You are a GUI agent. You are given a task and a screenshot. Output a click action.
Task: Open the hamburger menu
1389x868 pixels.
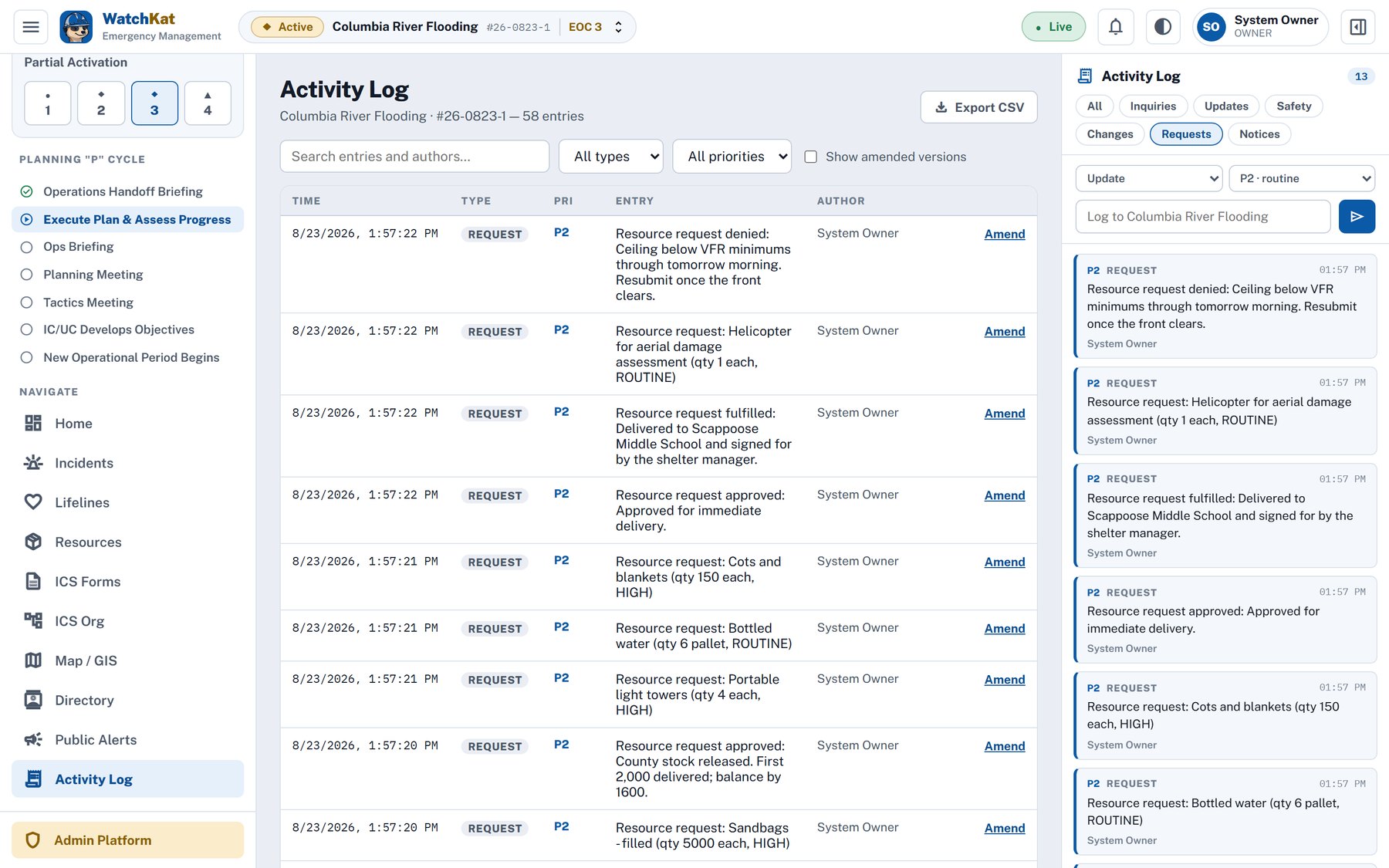(31, 27)
